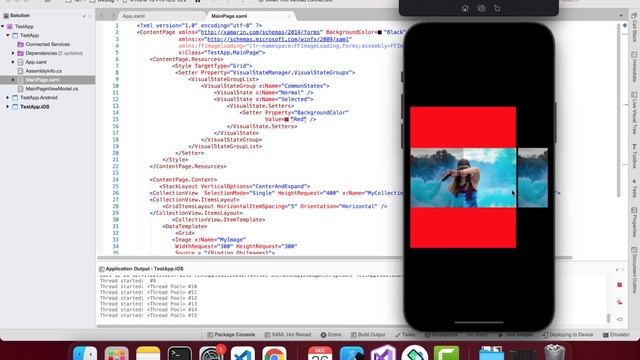Open the Tasks pad
Viewport: 640px width, 360px height.
(405, 335)
